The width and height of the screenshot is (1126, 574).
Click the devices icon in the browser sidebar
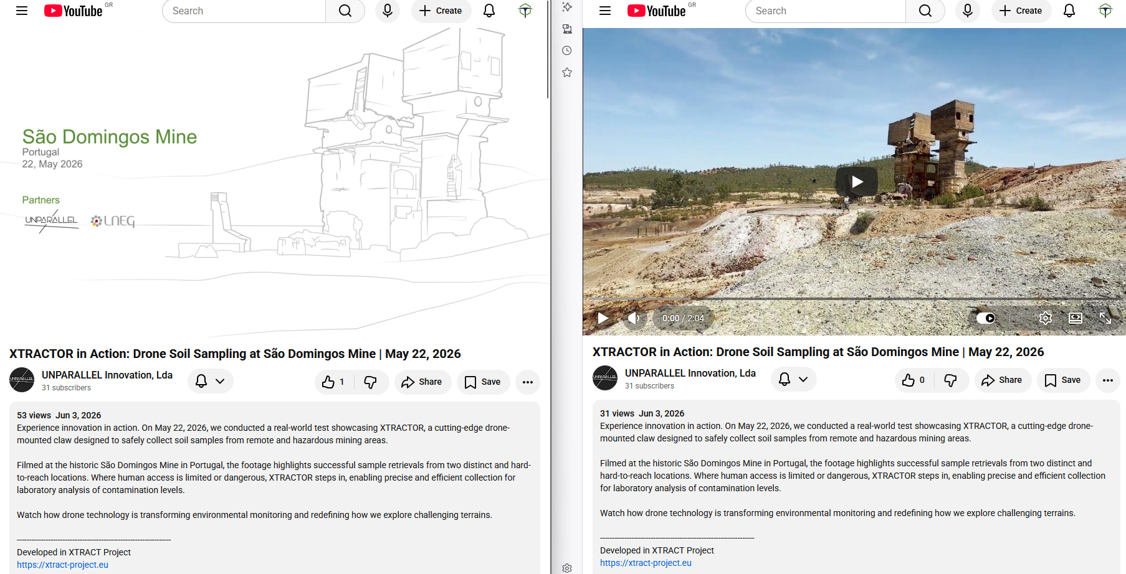tap(567, 29)
